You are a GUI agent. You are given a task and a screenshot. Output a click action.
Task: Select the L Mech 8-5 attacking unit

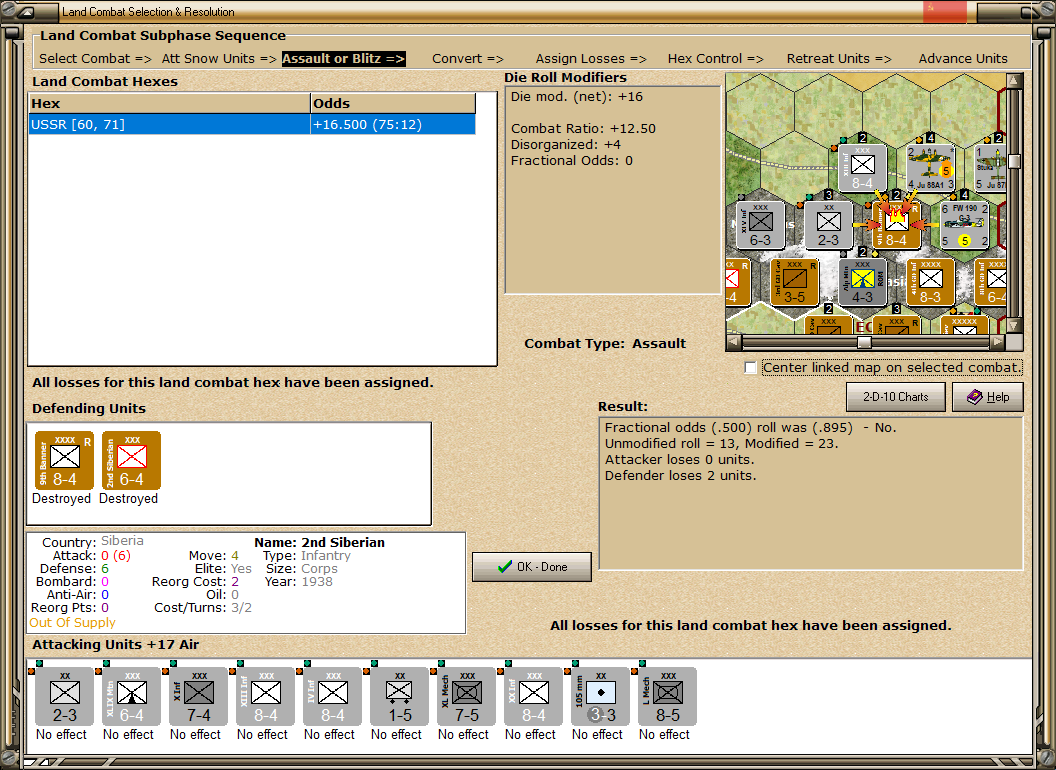tap(667, 697)
